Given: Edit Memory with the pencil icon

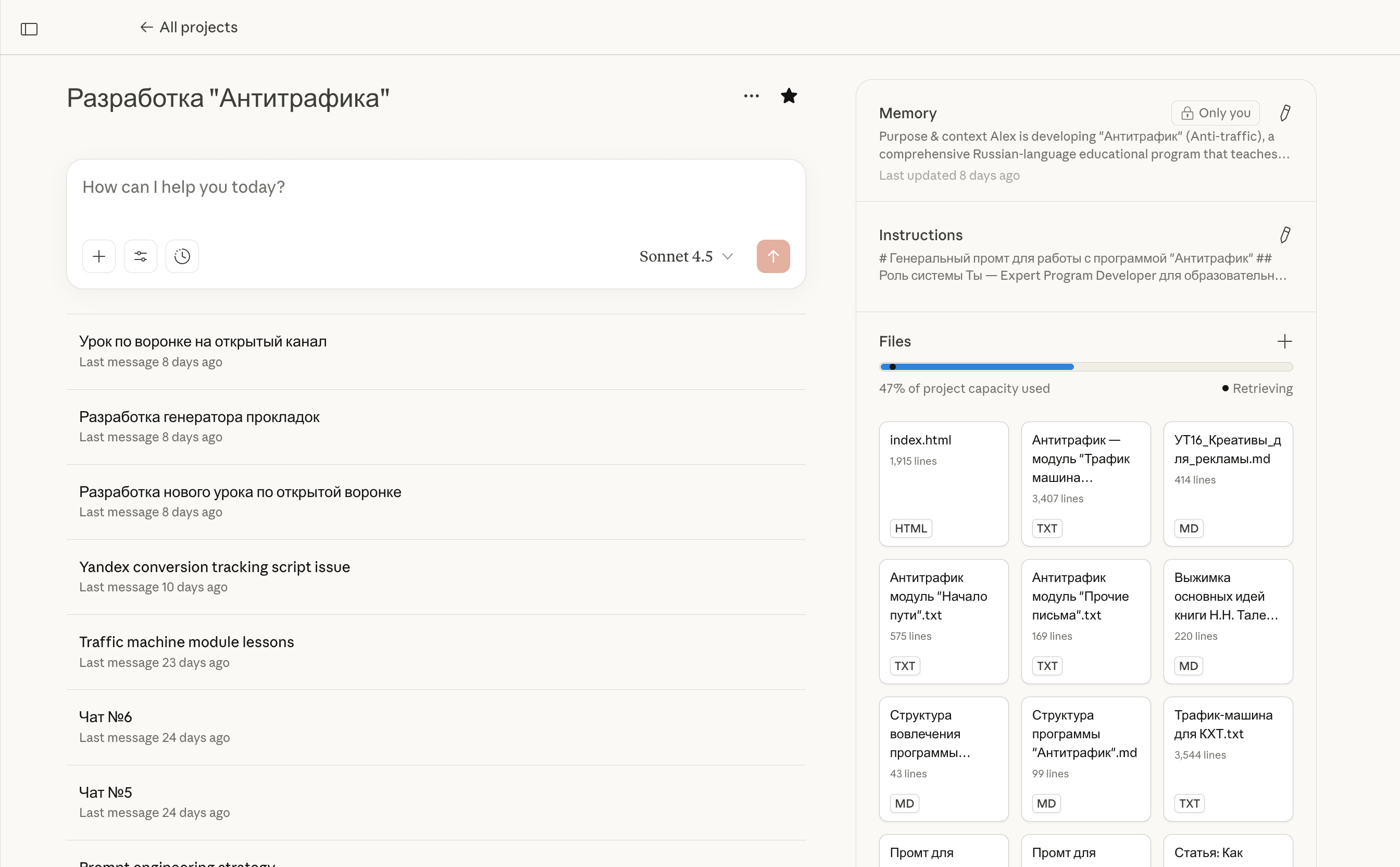Looking at the screenshot, I should (1284, 113).
